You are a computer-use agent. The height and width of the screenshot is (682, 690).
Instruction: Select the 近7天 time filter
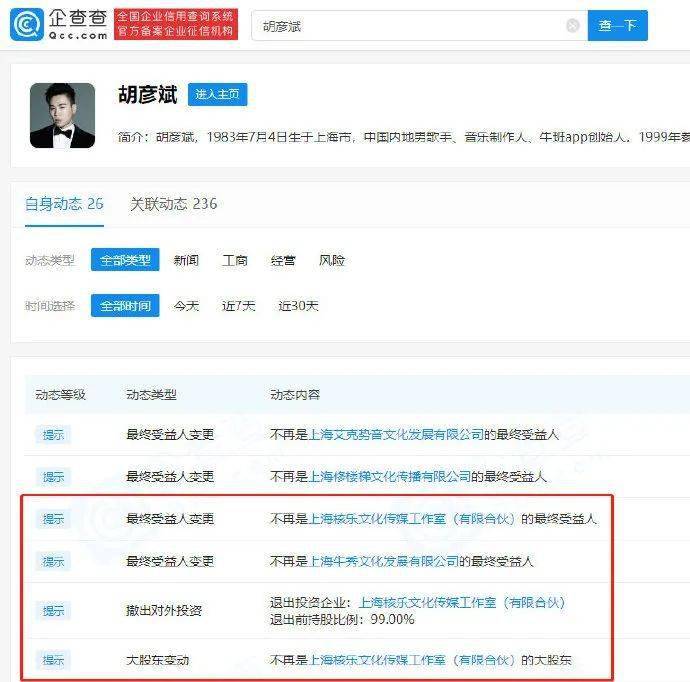point(239,306)
